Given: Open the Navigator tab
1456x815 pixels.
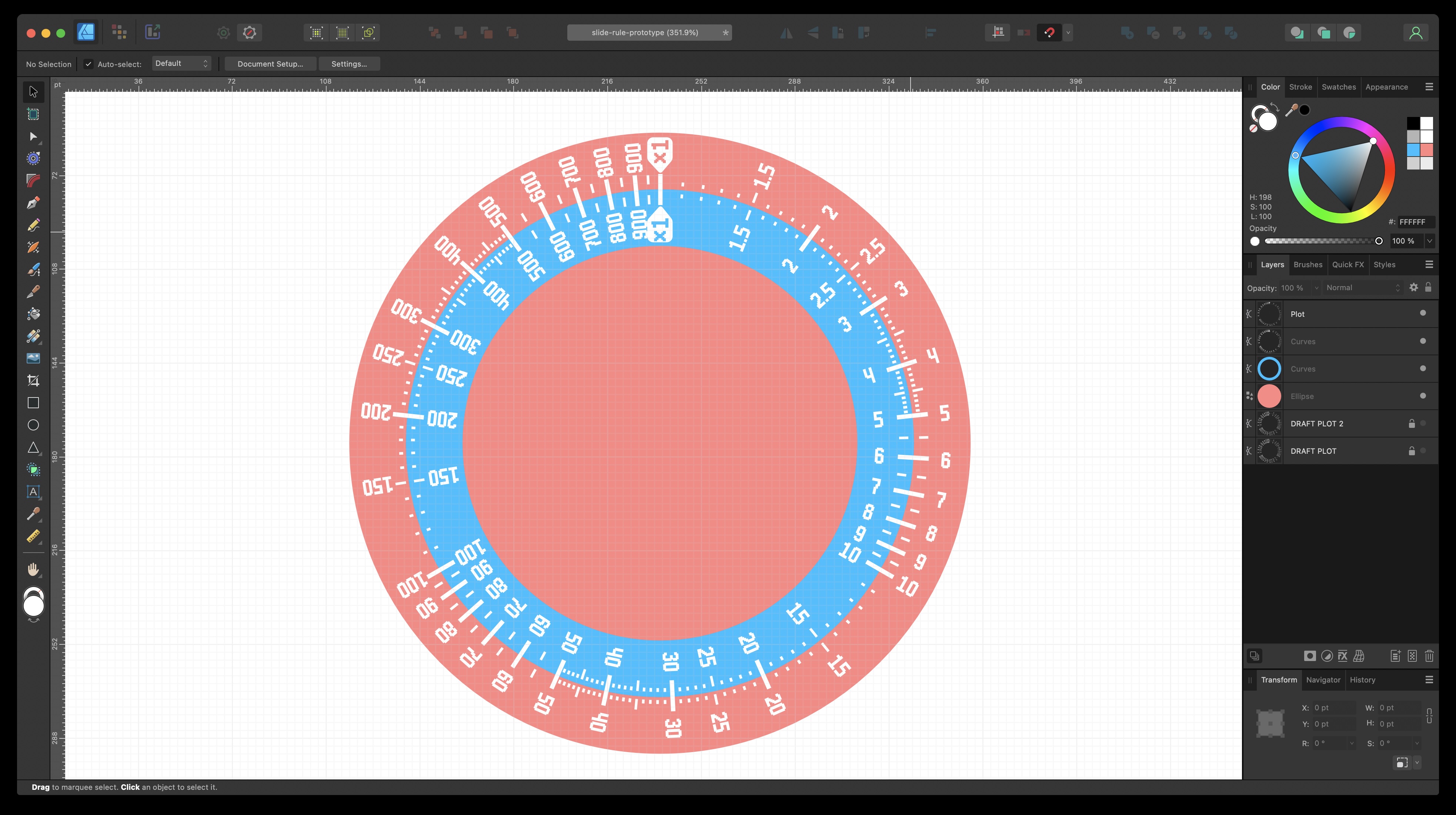Looking at the screenshot, I should pos(1323,680).
